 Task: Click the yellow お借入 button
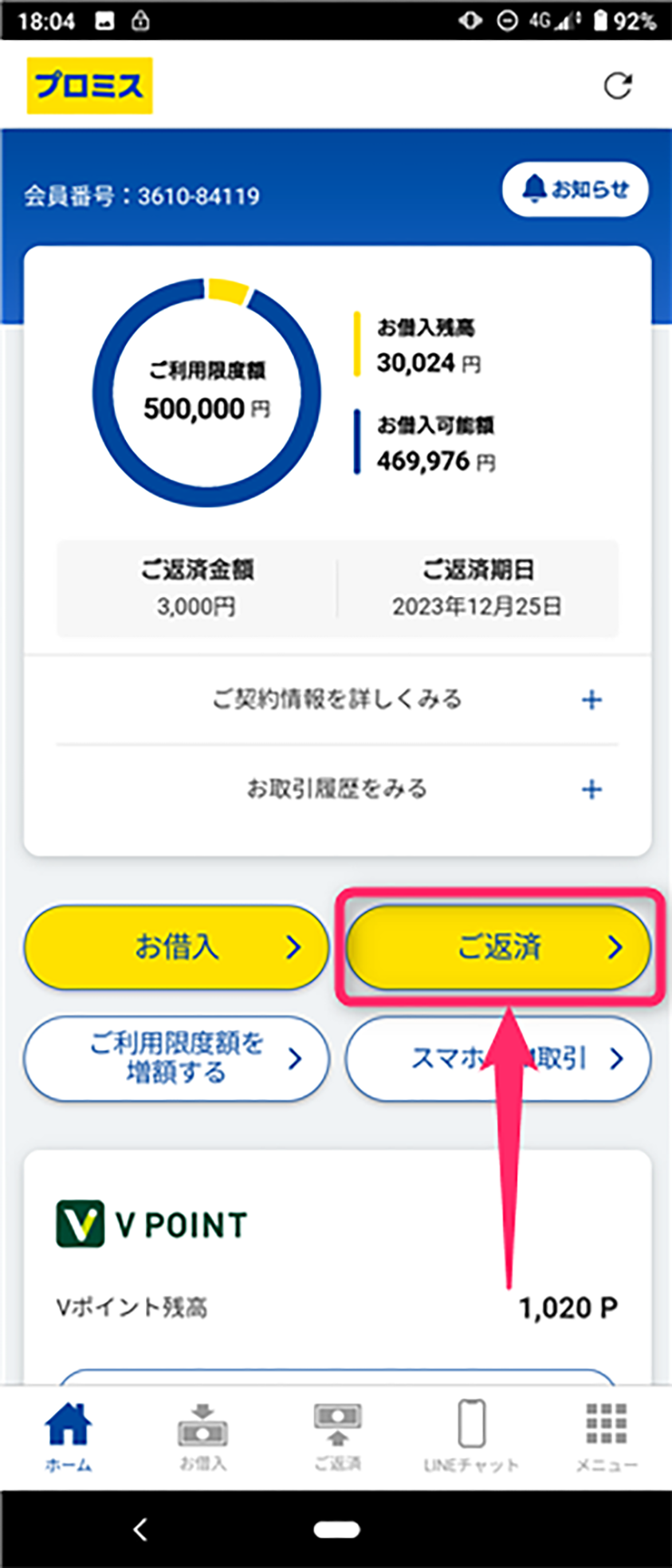pyautogui.click(x=176, y=947)
